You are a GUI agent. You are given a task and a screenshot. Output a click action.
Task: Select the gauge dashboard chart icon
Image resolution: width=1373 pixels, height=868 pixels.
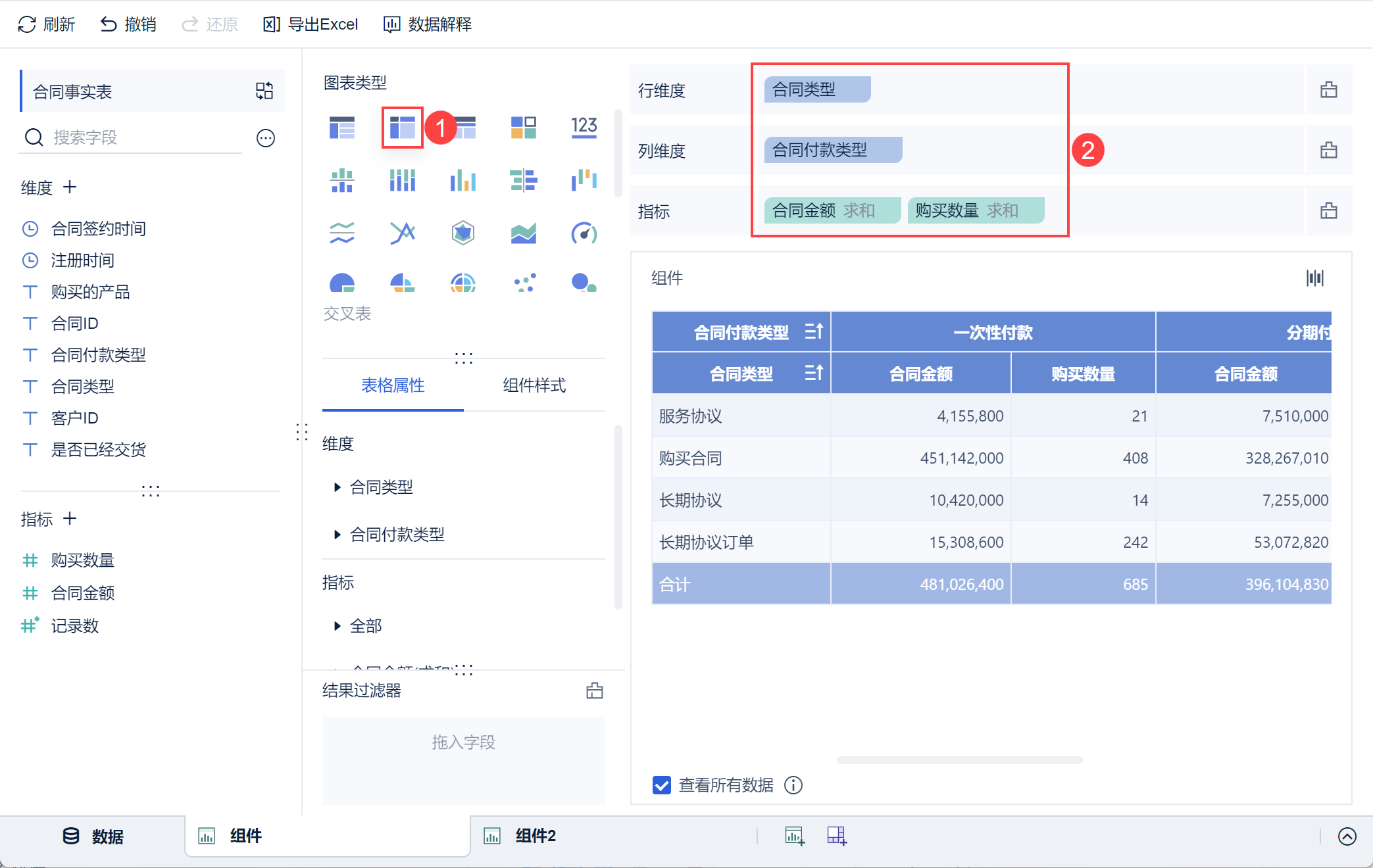point(584,233)
